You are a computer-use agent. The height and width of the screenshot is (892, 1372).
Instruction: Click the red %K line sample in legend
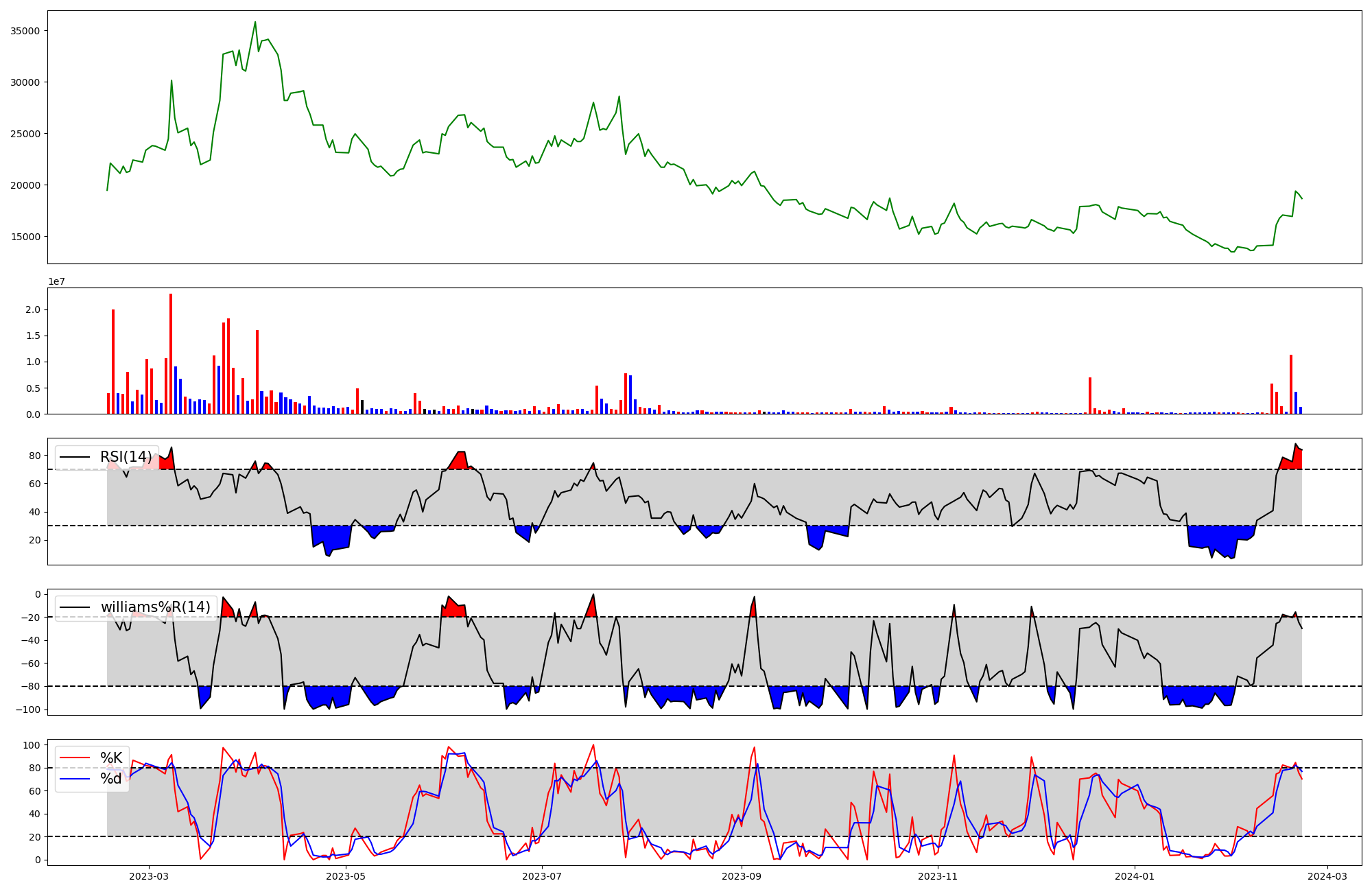tap(75, 758)
